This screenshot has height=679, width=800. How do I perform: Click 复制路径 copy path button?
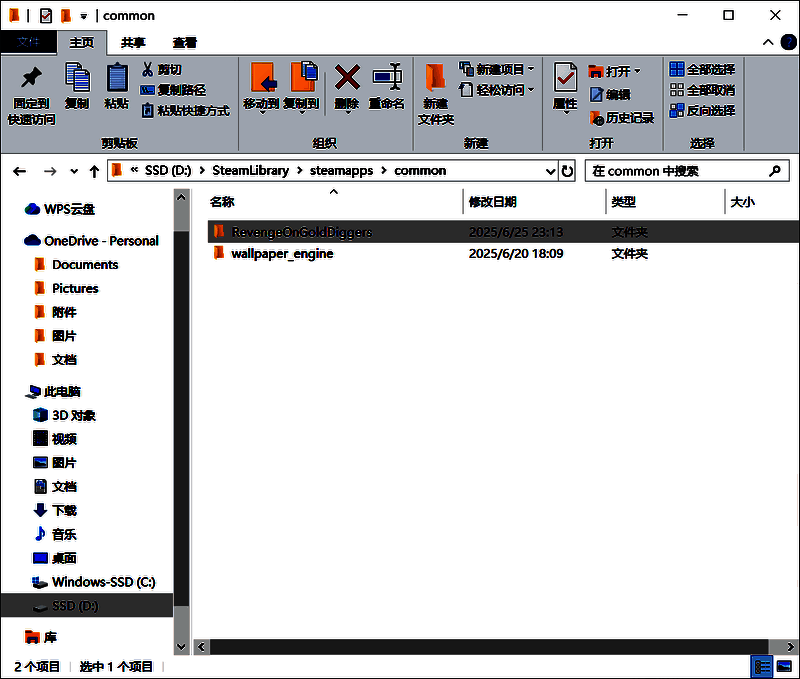(173, 90)
